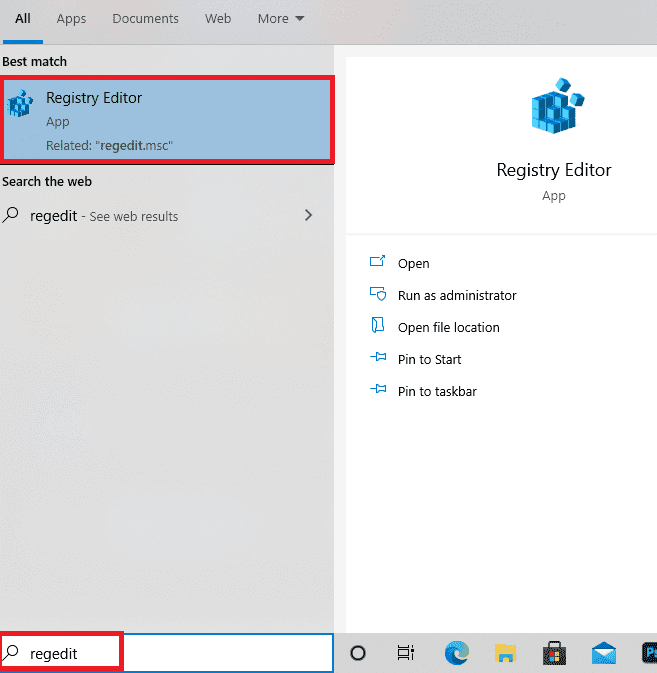Expand web results arrow for regedit
Image resolution: width=657 pixels, height=673 pixels.
click(308, 215)
